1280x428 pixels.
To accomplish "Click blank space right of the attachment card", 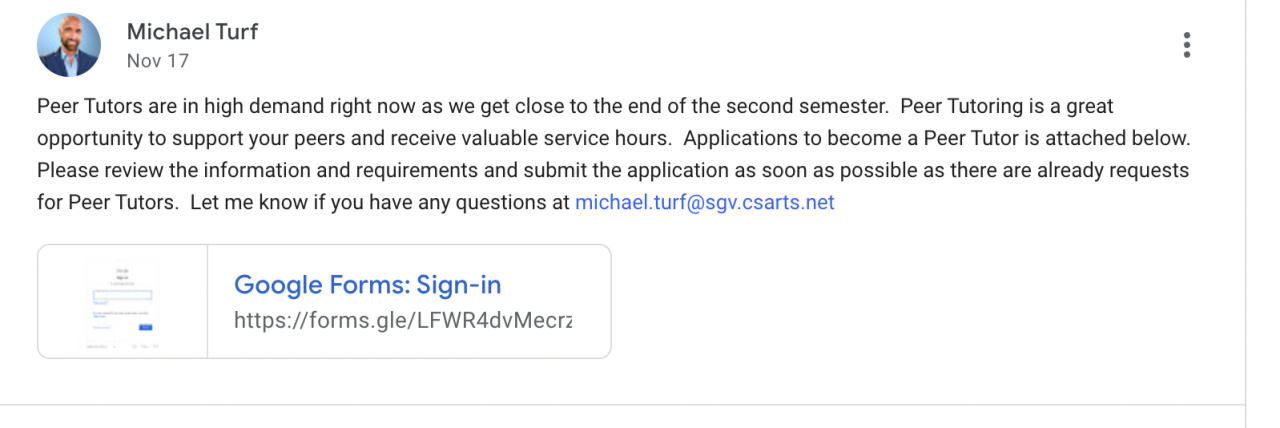I will click(900, 300).
